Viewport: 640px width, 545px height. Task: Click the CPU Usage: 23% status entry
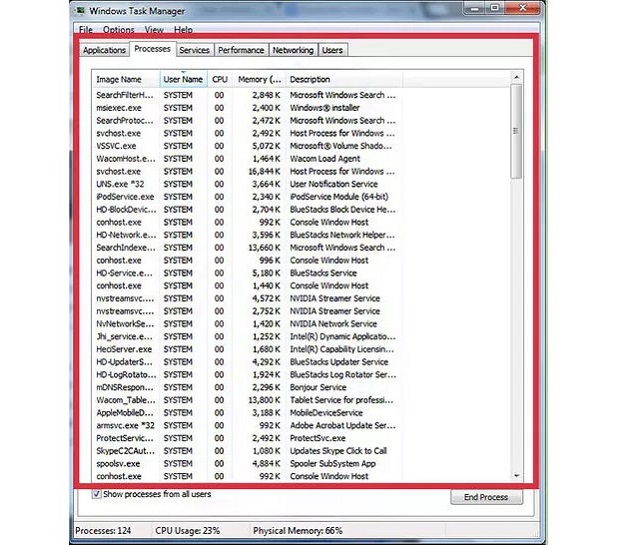point(188,531)
